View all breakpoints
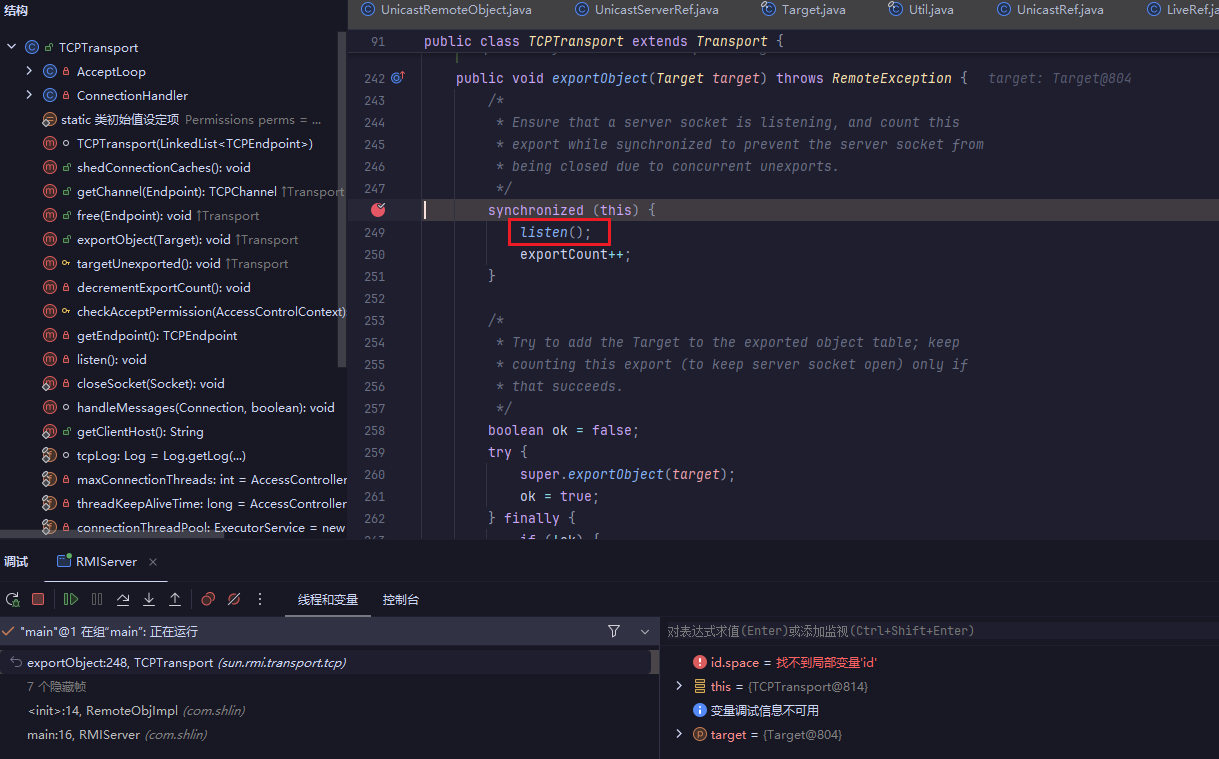 pyautogui.click(x=208, y=599)
